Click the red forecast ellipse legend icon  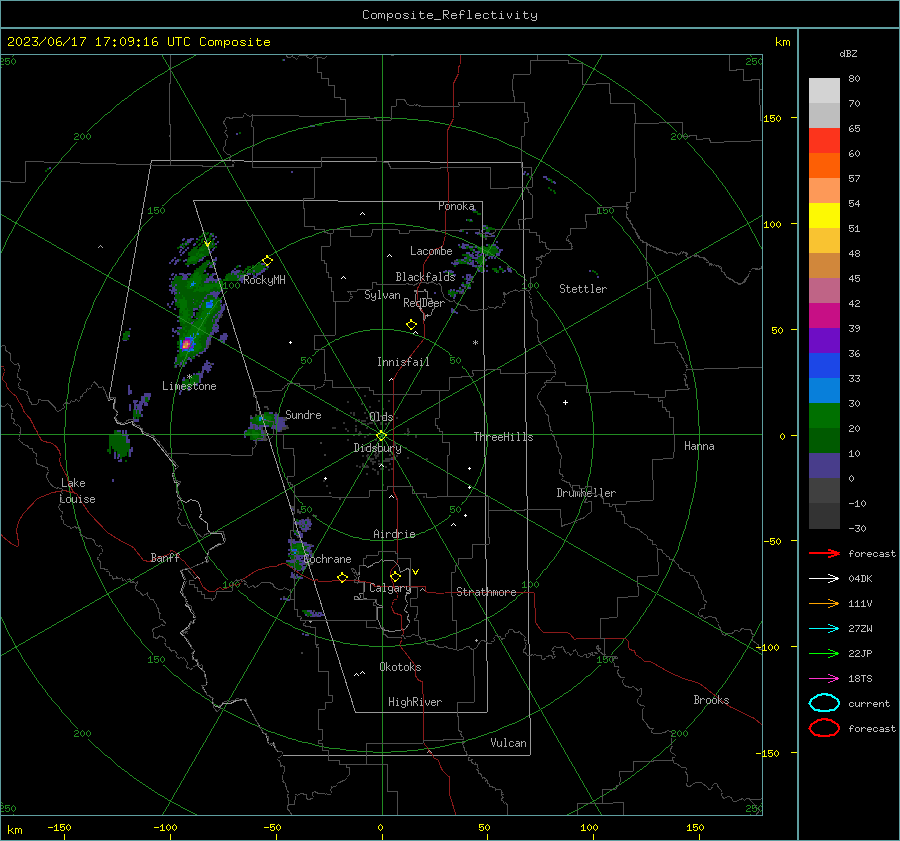[x=824, y=728]
